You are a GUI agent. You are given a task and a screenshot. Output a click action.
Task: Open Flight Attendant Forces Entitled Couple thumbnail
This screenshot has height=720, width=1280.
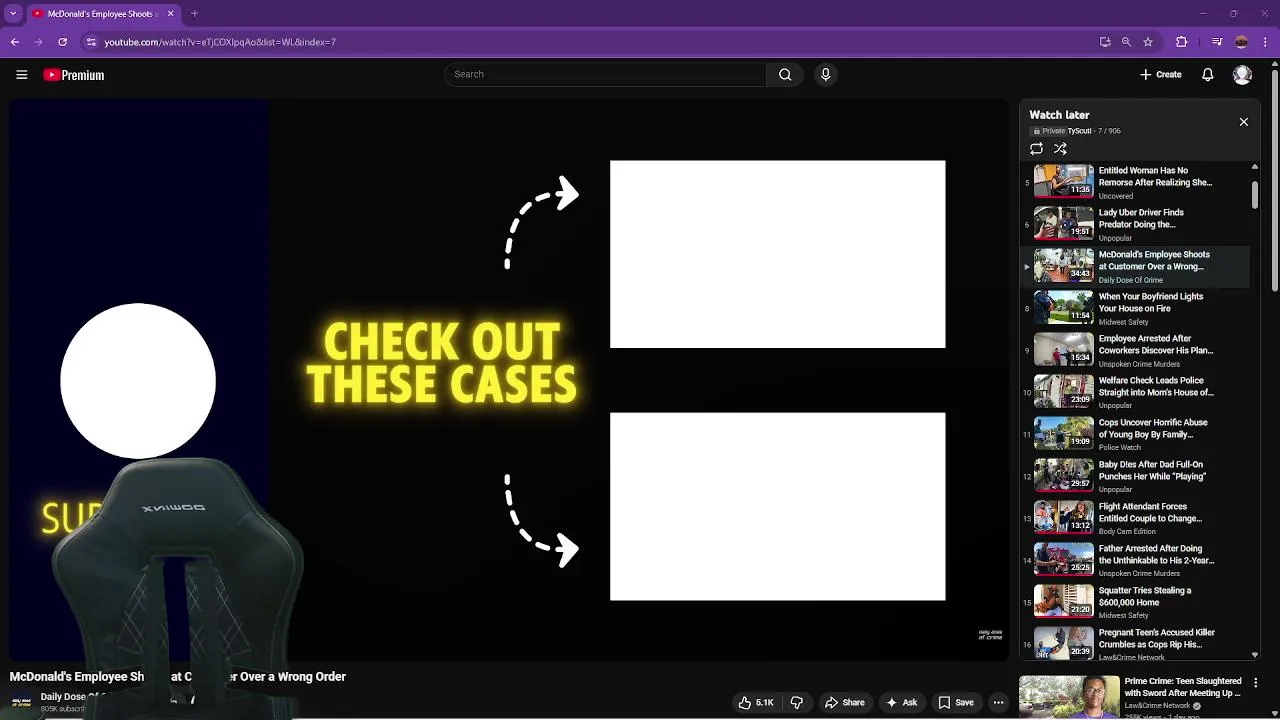pyautogui.click(x=1064, y=518)
